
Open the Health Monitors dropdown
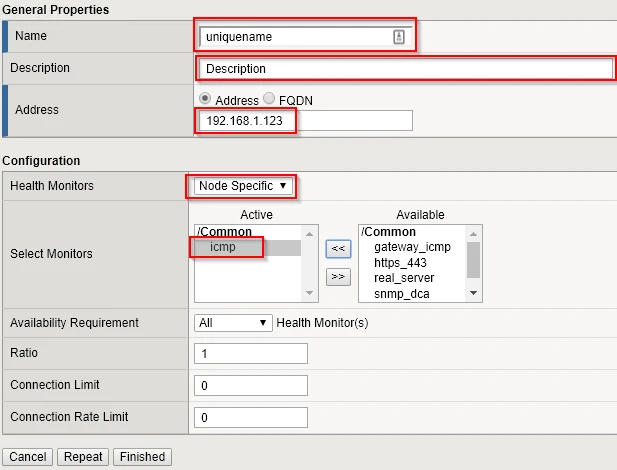(241, 186)
